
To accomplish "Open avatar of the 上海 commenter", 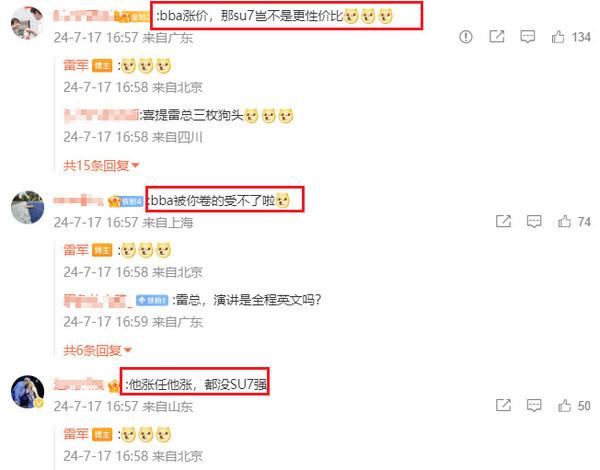I will tap(27, 207).
